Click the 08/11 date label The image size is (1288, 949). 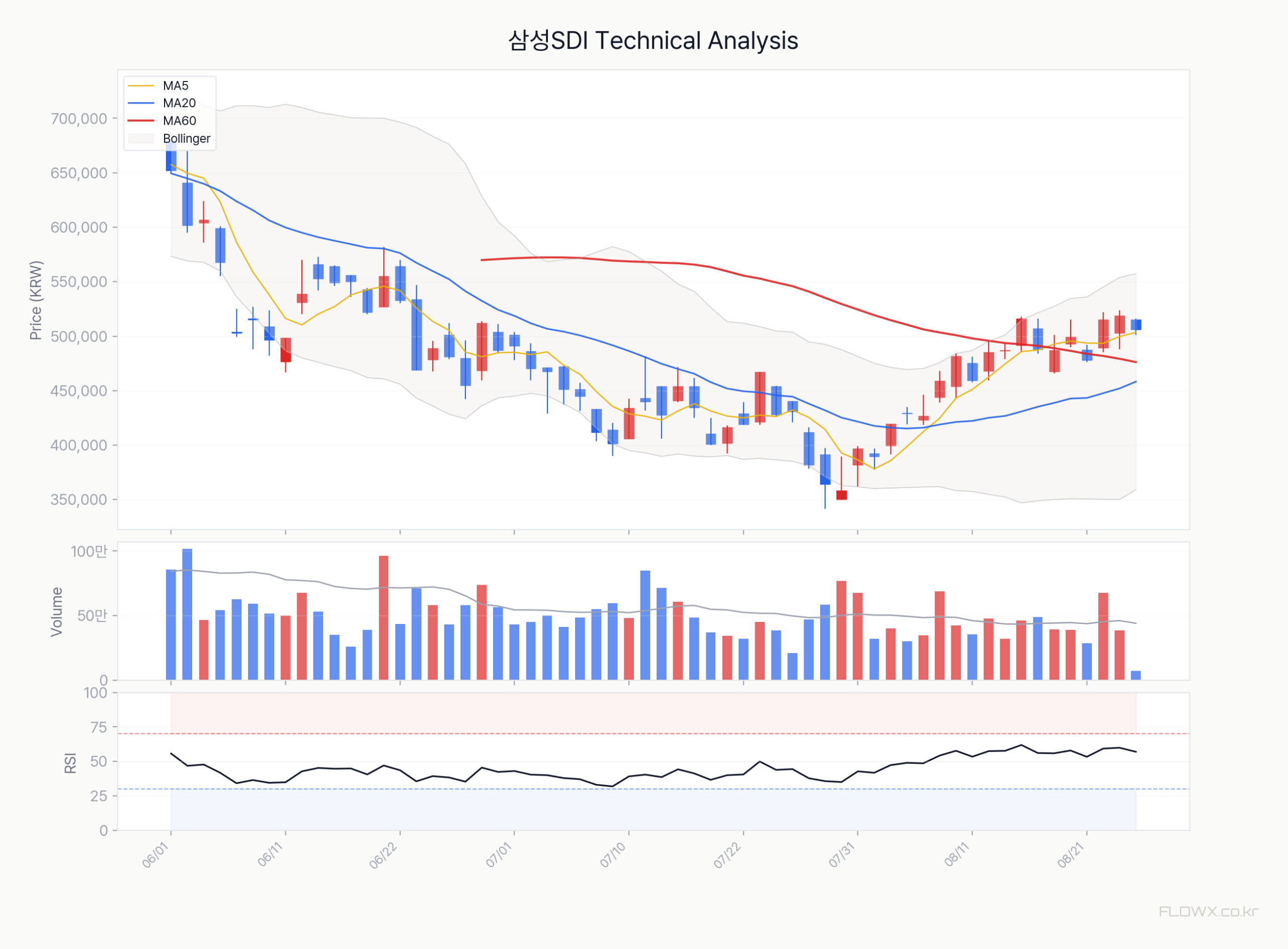pos(956,855)
